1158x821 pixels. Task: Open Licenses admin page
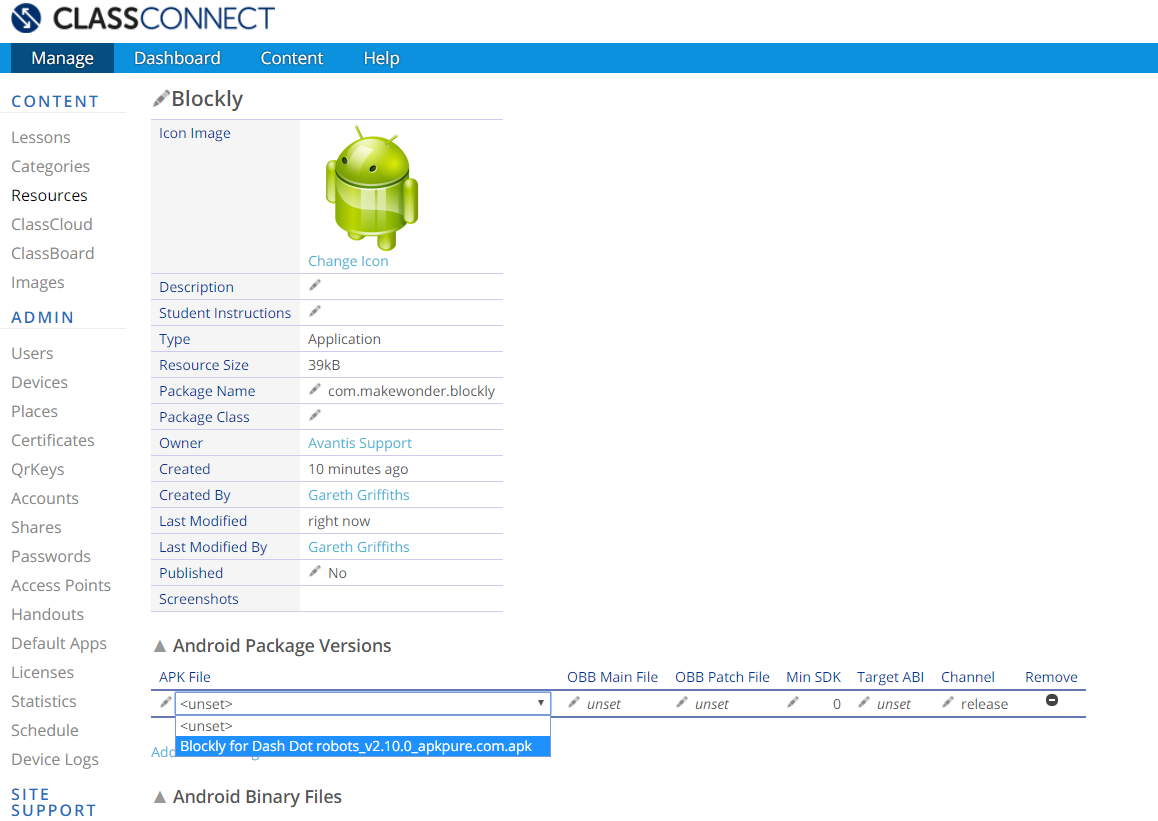point(42,673)
